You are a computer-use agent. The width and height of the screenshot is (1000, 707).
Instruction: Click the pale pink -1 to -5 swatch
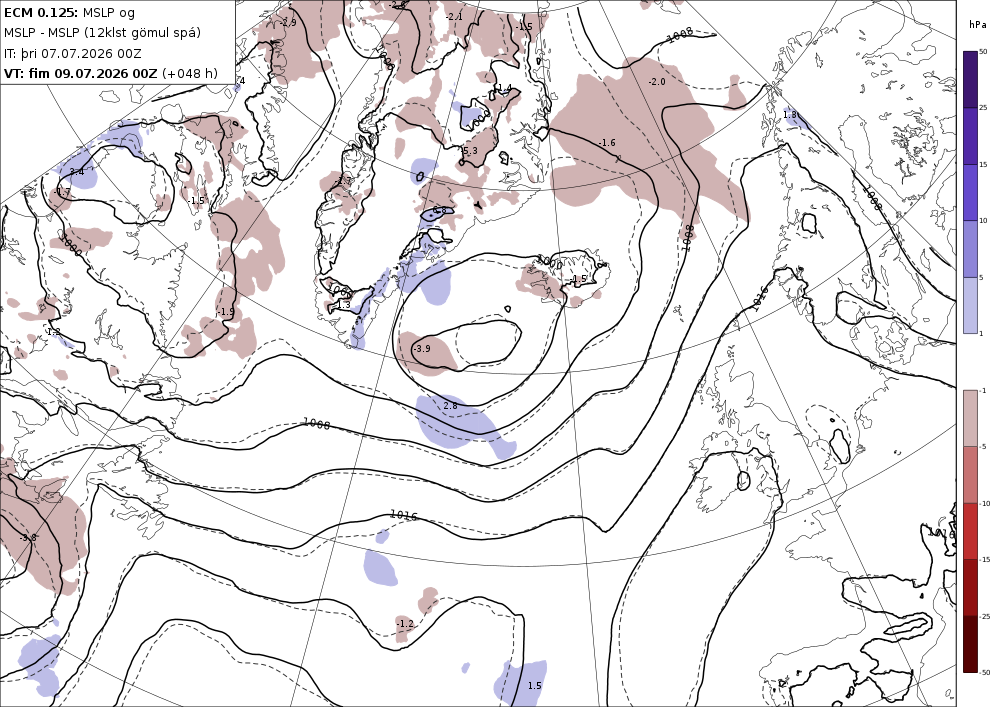click(970, 418)
